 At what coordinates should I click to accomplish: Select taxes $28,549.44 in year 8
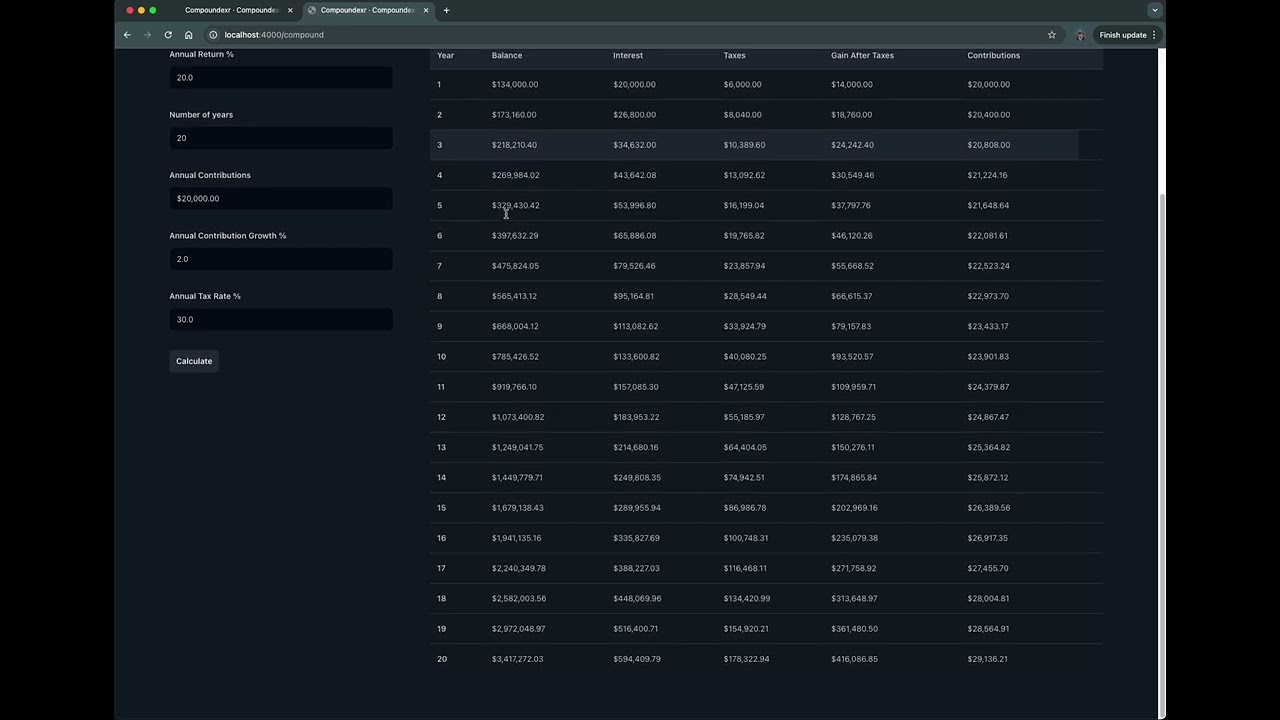pos(745,296)
